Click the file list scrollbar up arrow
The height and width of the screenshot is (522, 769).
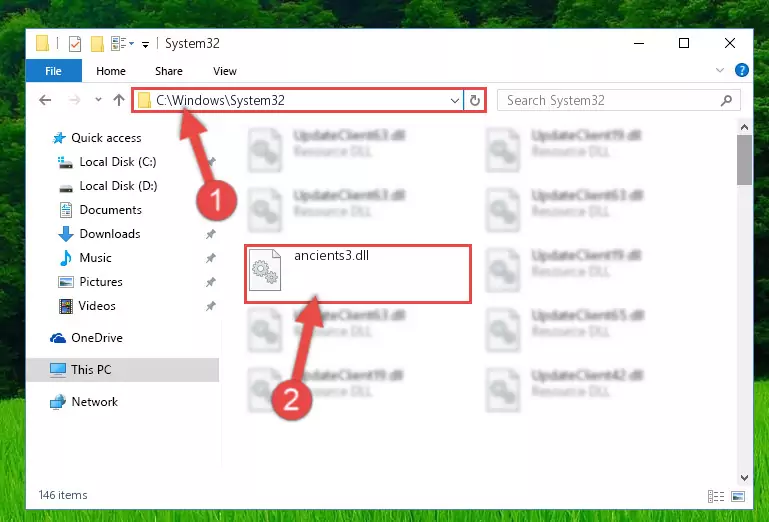[744, 127]
